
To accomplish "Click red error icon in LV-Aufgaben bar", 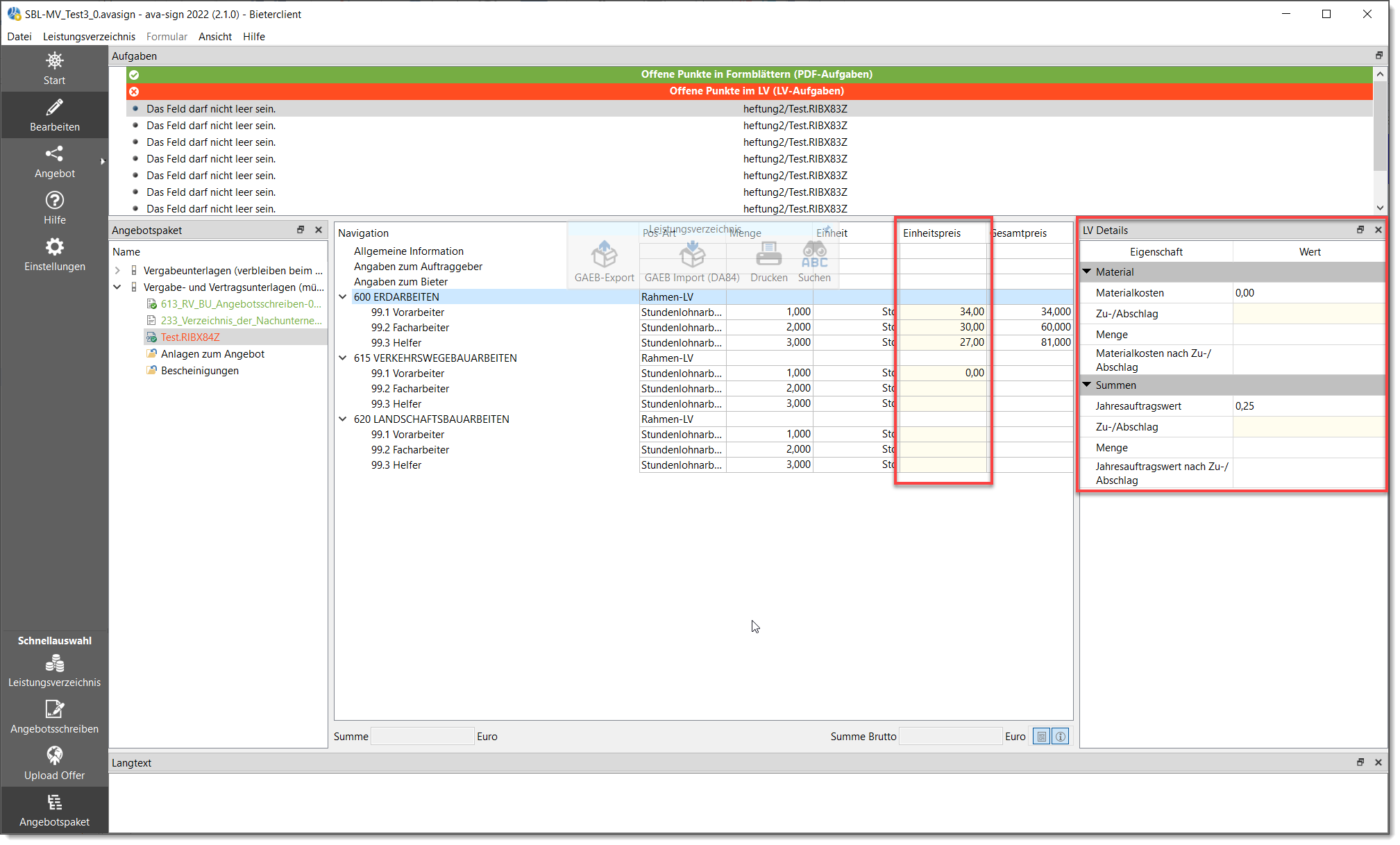I will pos(134,91).
